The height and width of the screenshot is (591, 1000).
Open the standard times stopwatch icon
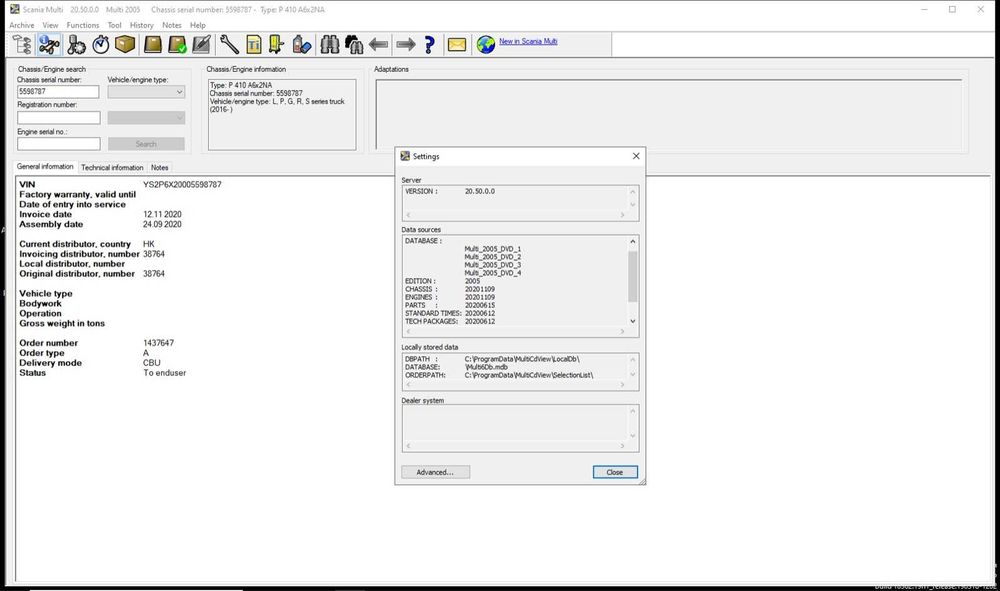pyautogui.click(x=101, y=45)
